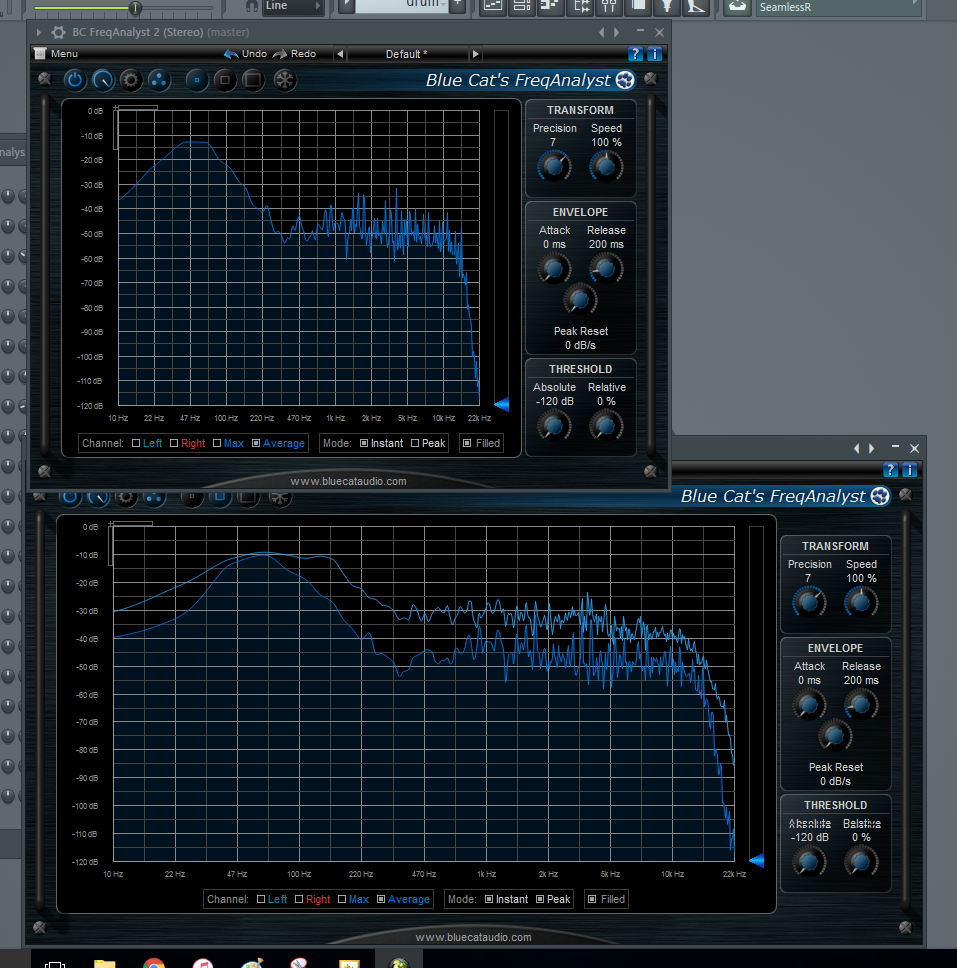Toggle Filled checkbox in top FreqAnalyst
This screenshot has height=968, width=957.
pos(467,443)
